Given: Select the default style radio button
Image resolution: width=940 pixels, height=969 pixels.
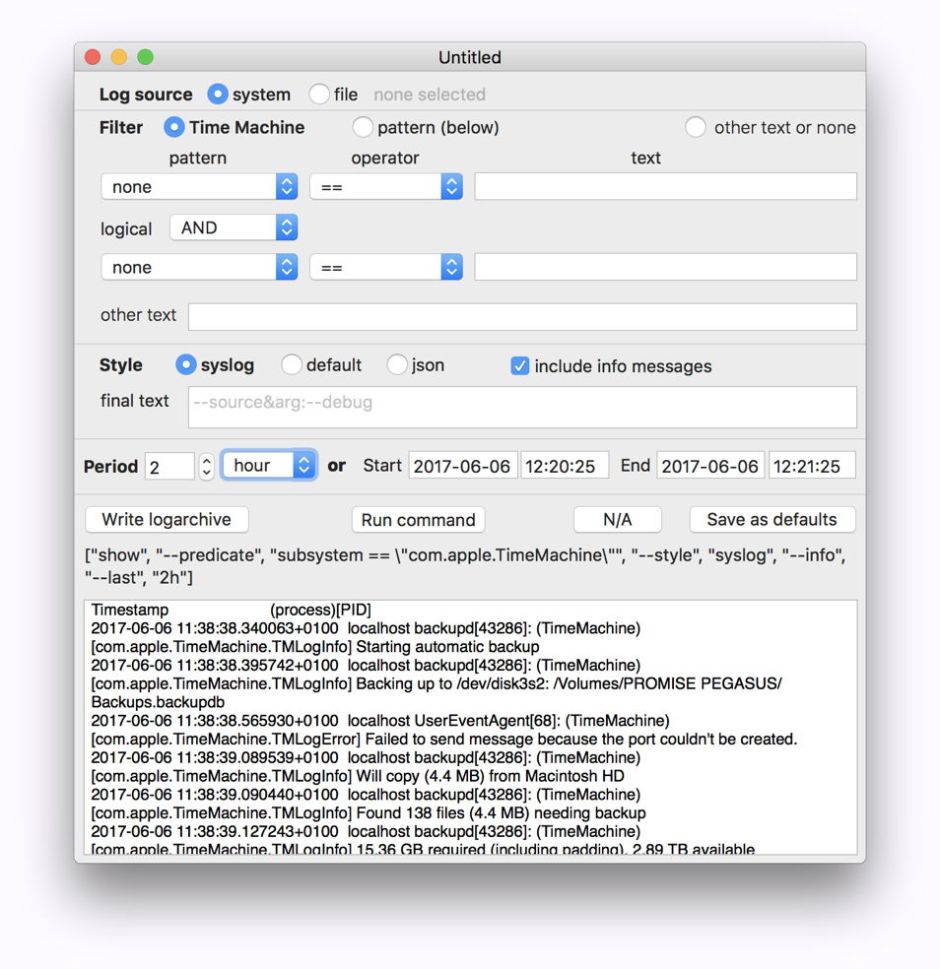Looking at the screenshot, I should tap(292, 365).
